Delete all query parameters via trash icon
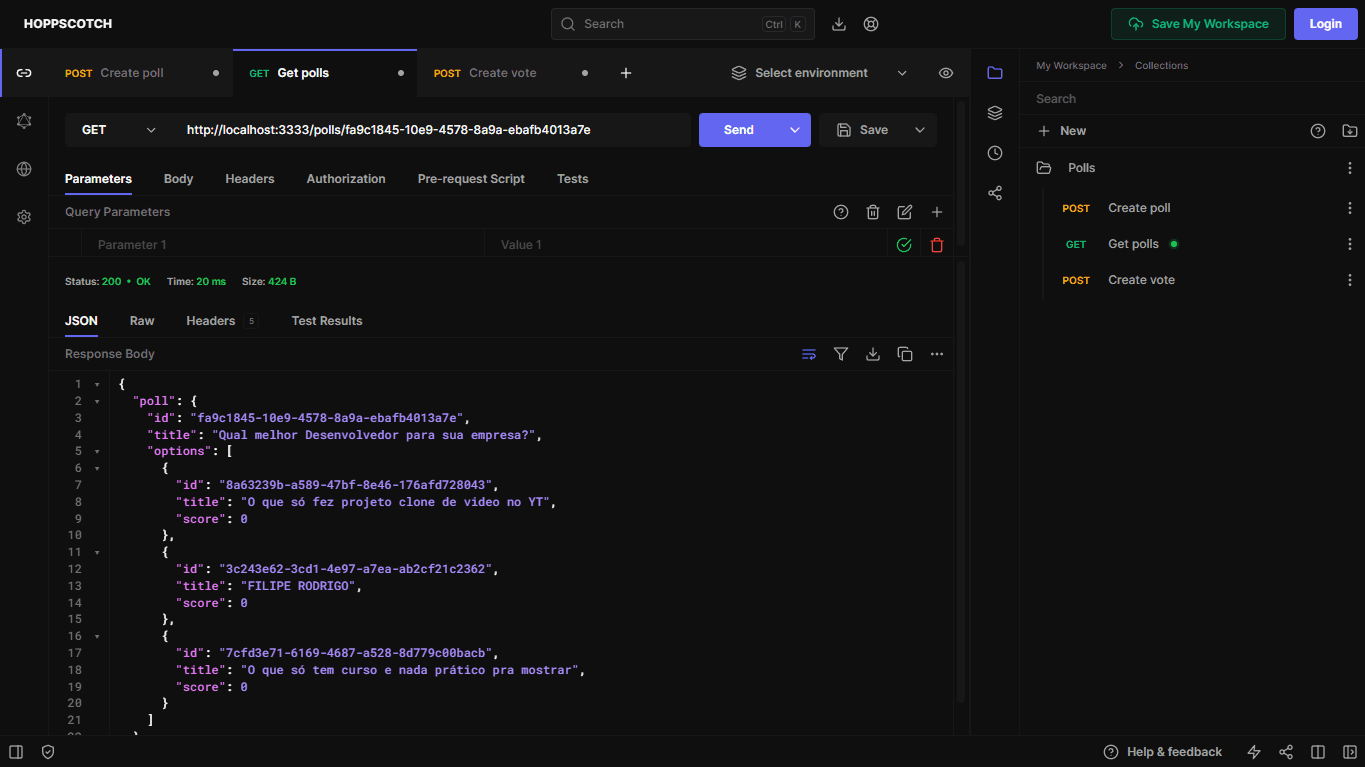Viewport: 1365px width, 767px height. coord(873,211)
